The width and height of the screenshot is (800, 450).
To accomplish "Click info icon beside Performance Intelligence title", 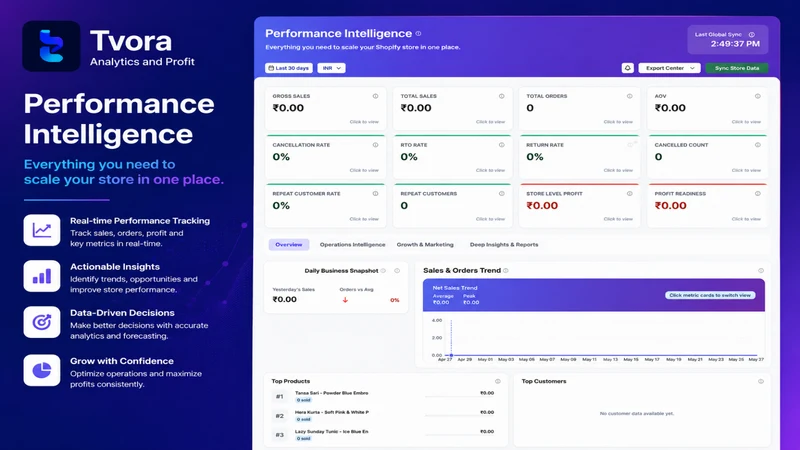I will 418,34.
